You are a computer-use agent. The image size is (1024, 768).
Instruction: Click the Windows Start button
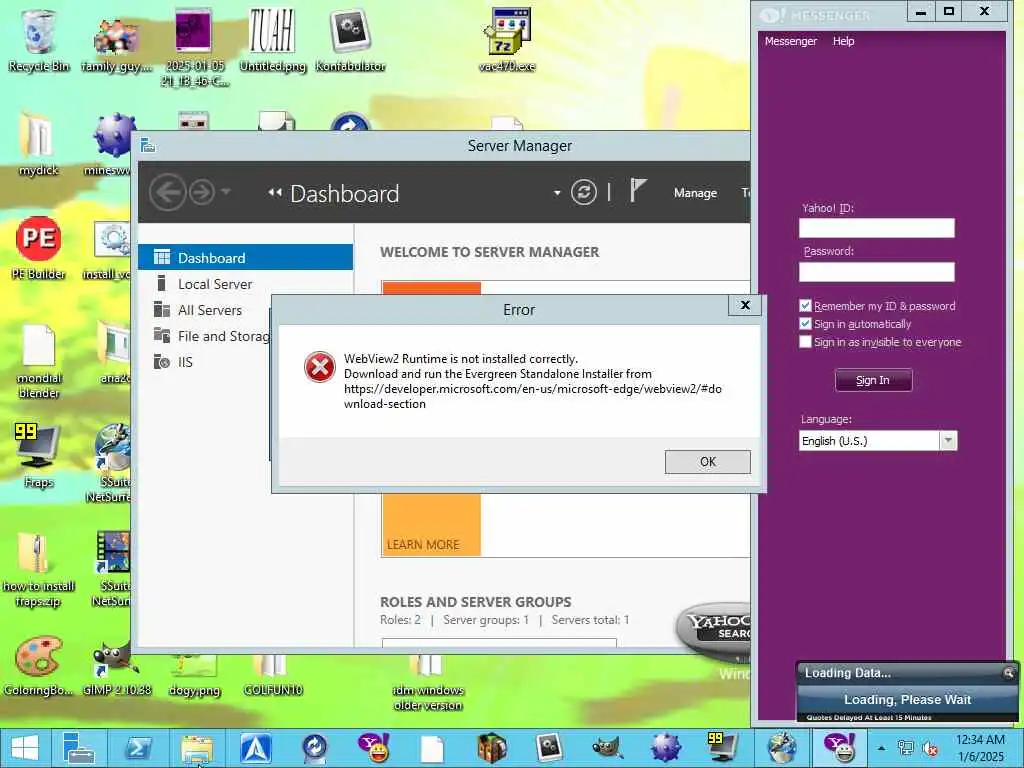tap(25, 748)
